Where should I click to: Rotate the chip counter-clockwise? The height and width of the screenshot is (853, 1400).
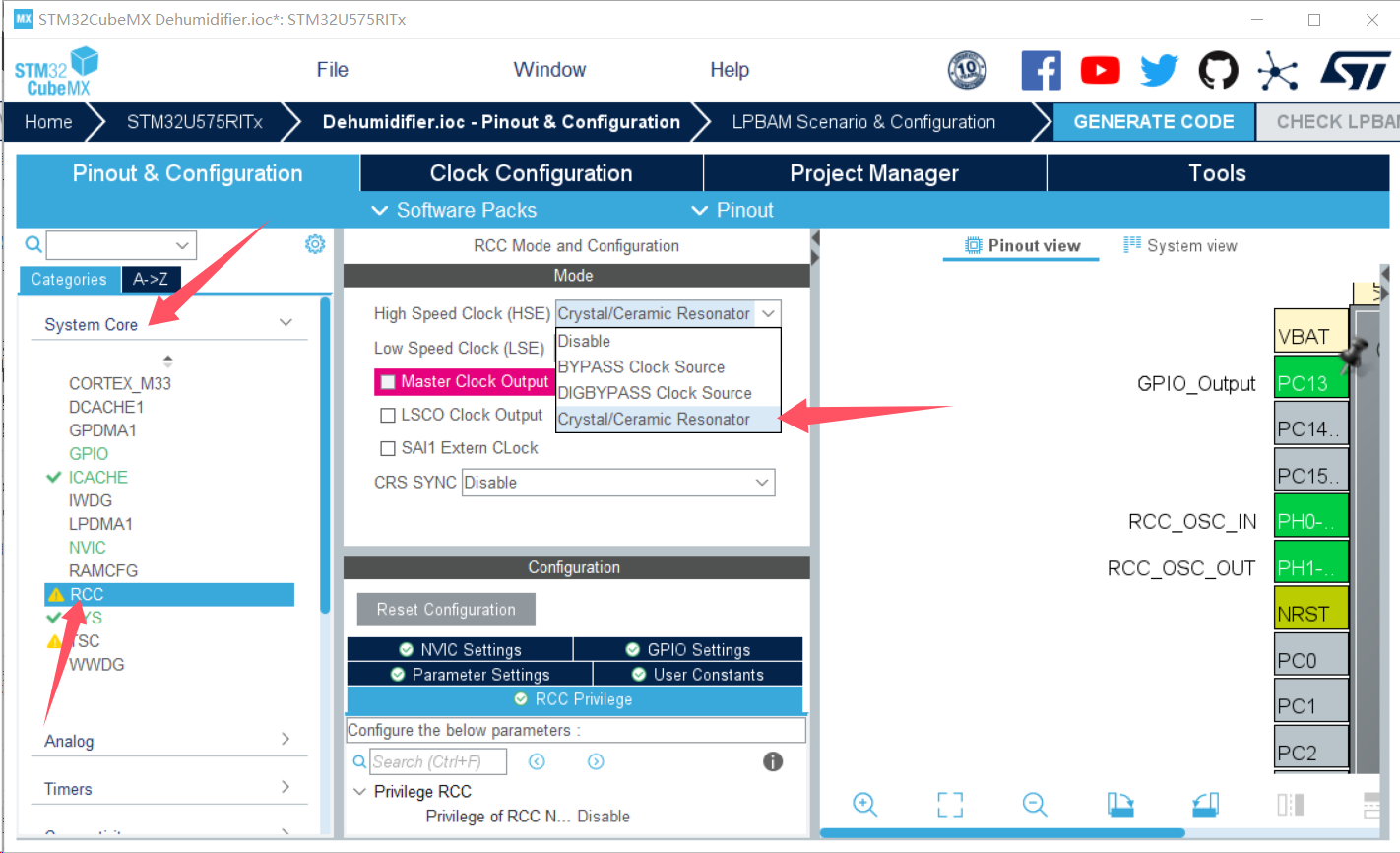pos(1205,804)
